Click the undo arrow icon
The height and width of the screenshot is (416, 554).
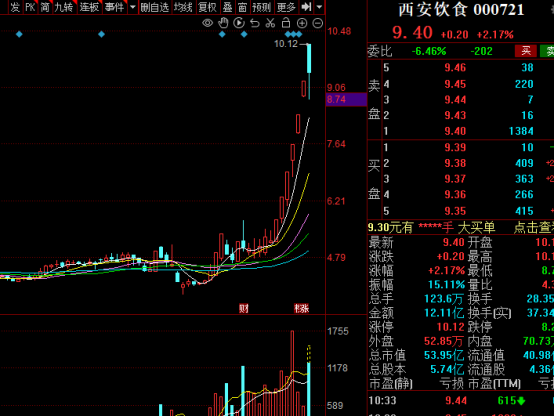click(255, 23)
